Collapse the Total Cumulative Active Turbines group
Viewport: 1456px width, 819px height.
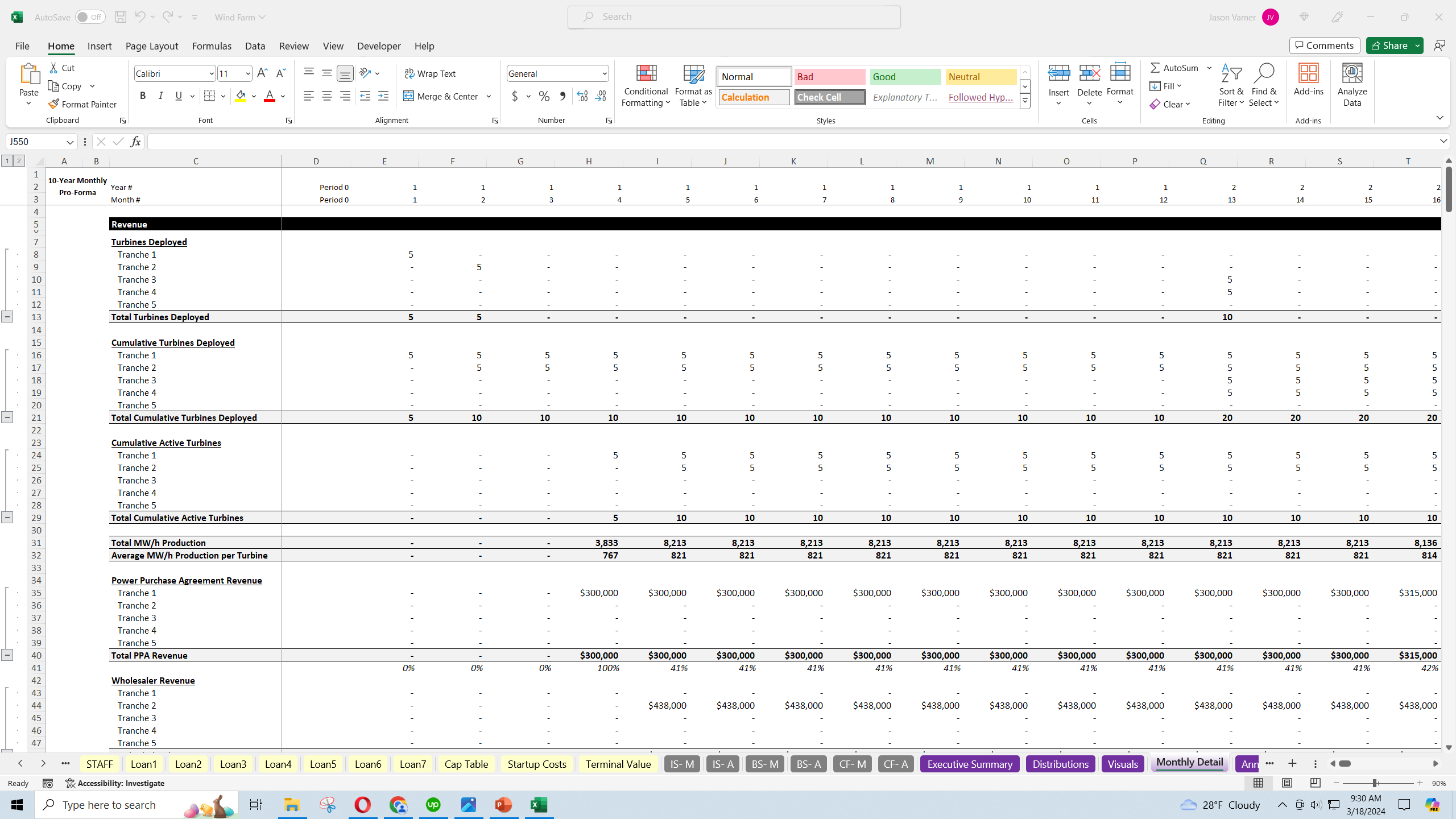point(7,518)
